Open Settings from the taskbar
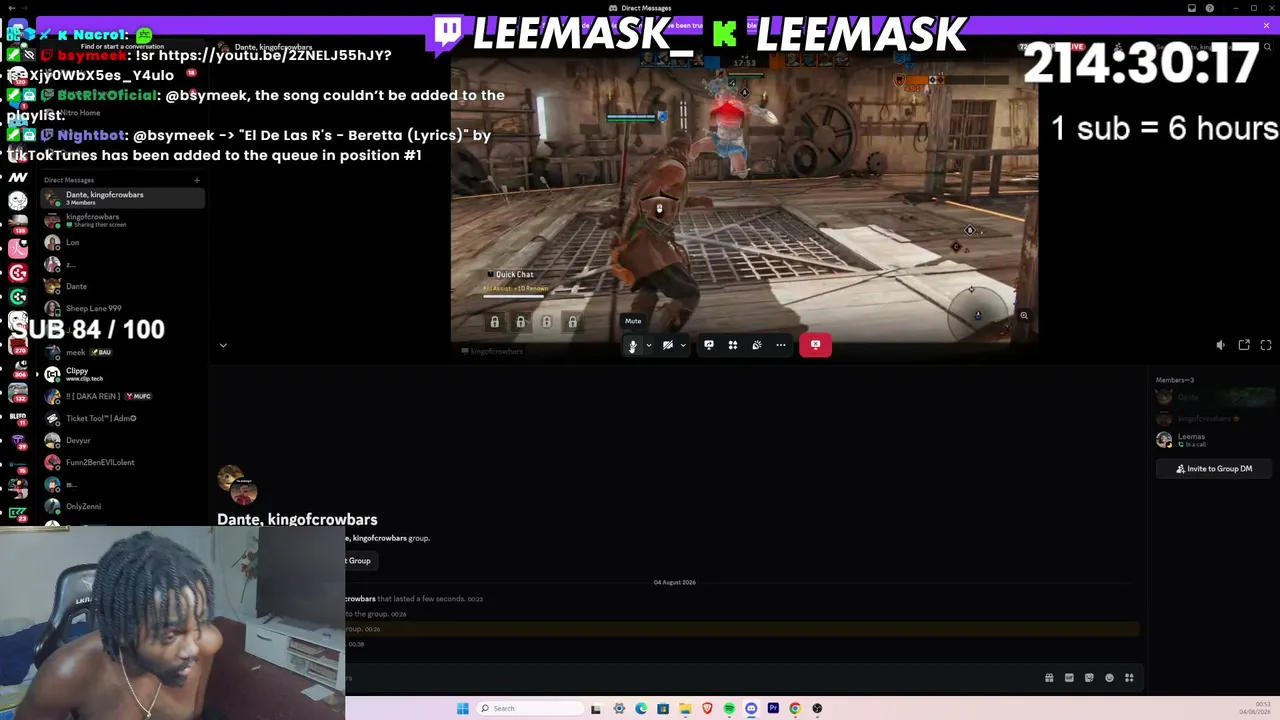The width and height of the screenshot is (1280, 720). (619, 709)
